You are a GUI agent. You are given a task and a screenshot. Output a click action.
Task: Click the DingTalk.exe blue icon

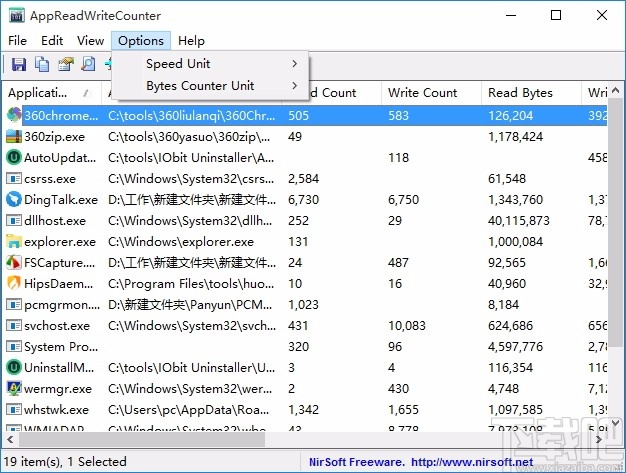pyautogui.click(x=14, y=199)
